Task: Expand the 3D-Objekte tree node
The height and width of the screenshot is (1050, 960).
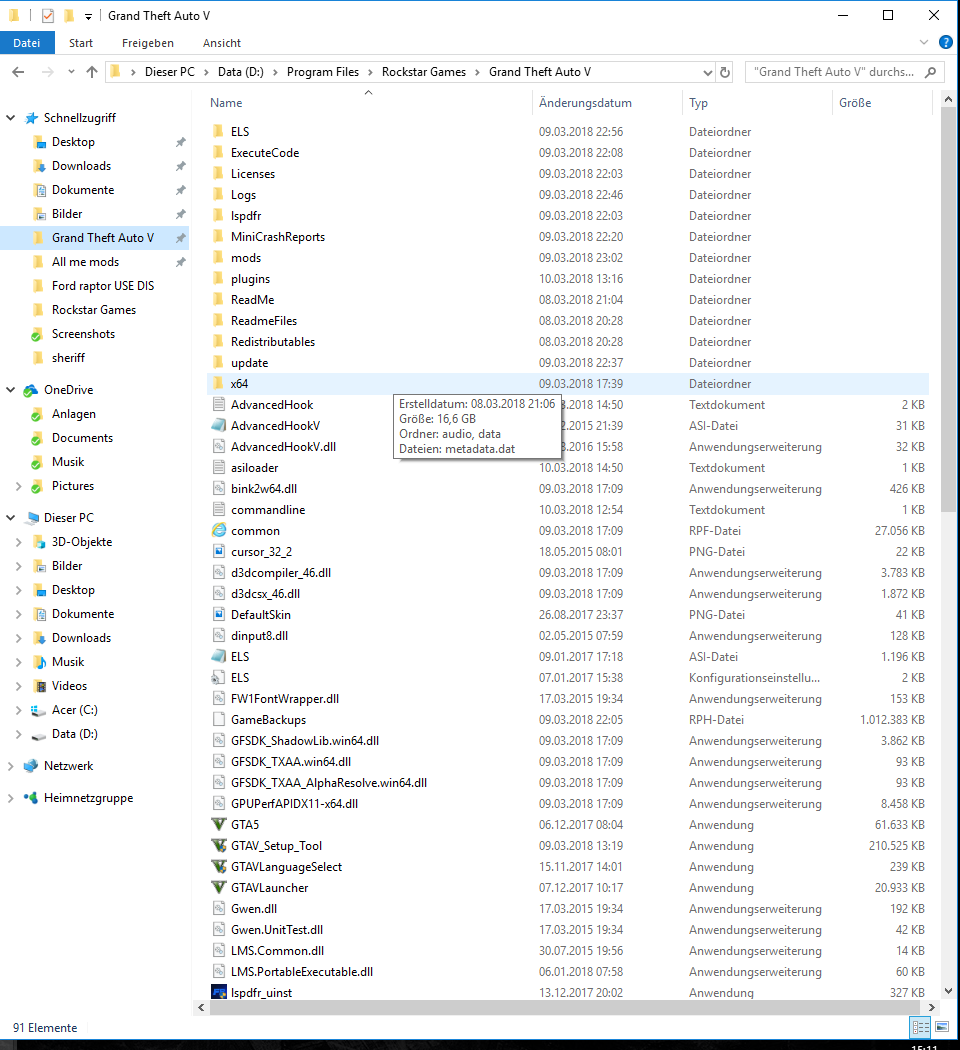Action: pos(19,542)
